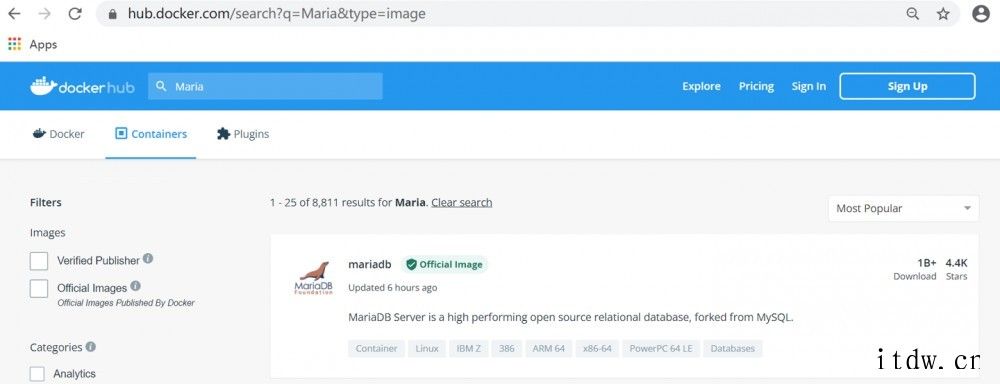
Task: Open the mariadb image title
Action: pyautogui.click(x=370, y=264)
